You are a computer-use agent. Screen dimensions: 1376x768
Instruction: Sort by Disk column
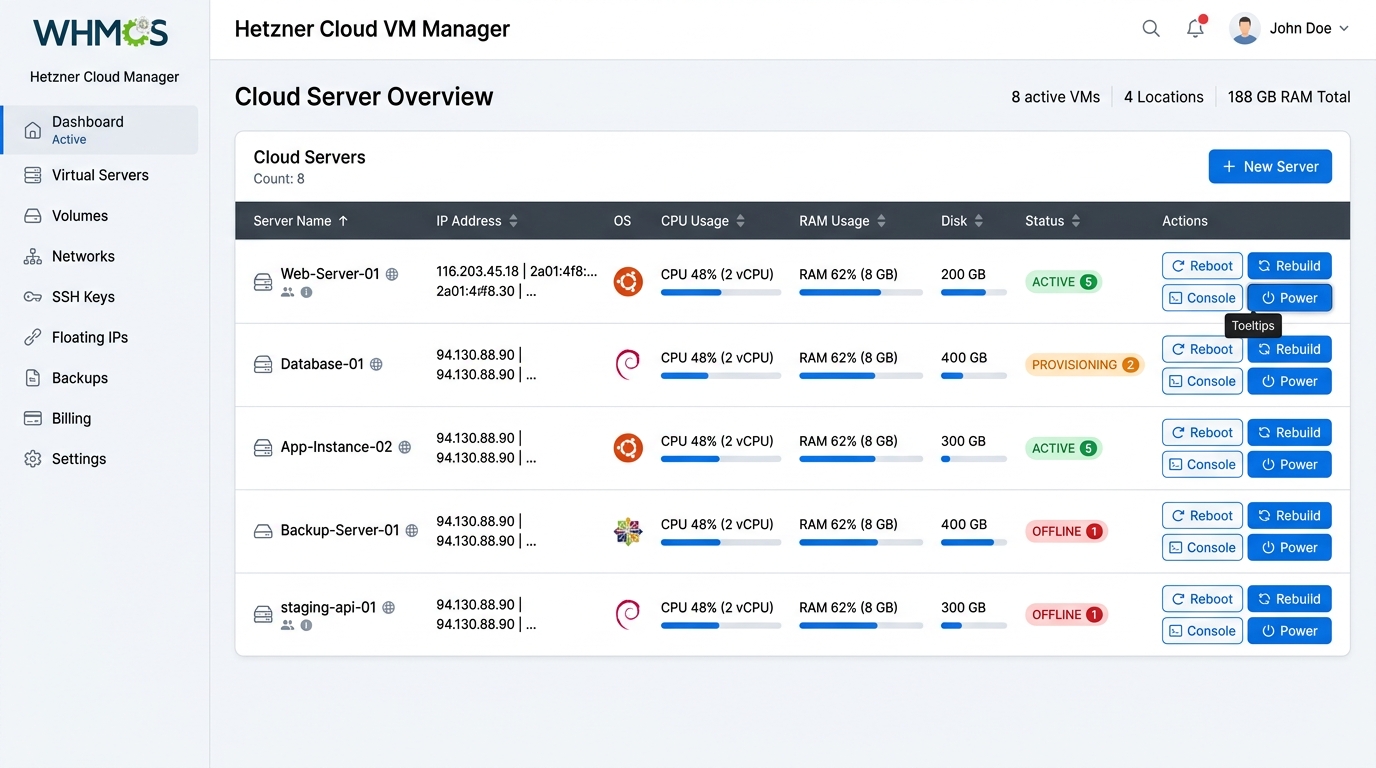978,221
